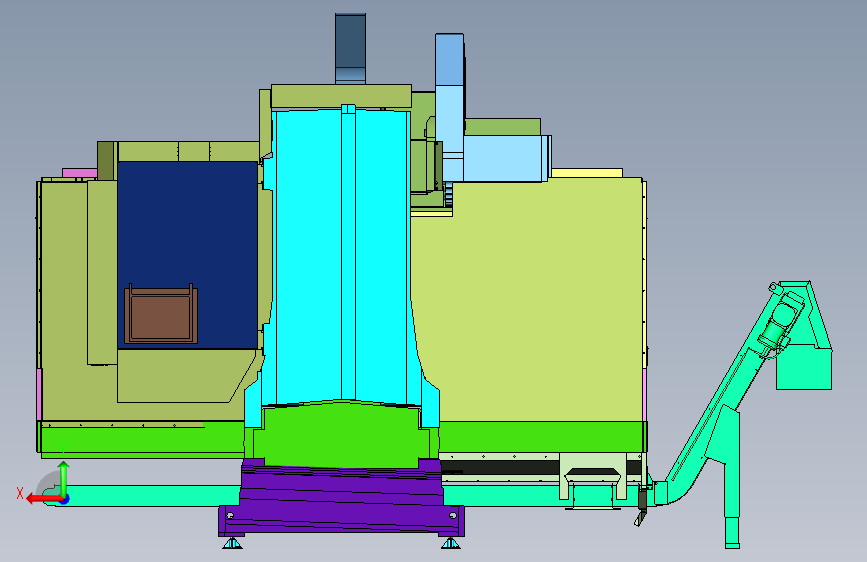This screenshot has width=867, height=562.
Task: Select the brown box inside the blue window
Action: click(x=161, y=314)
